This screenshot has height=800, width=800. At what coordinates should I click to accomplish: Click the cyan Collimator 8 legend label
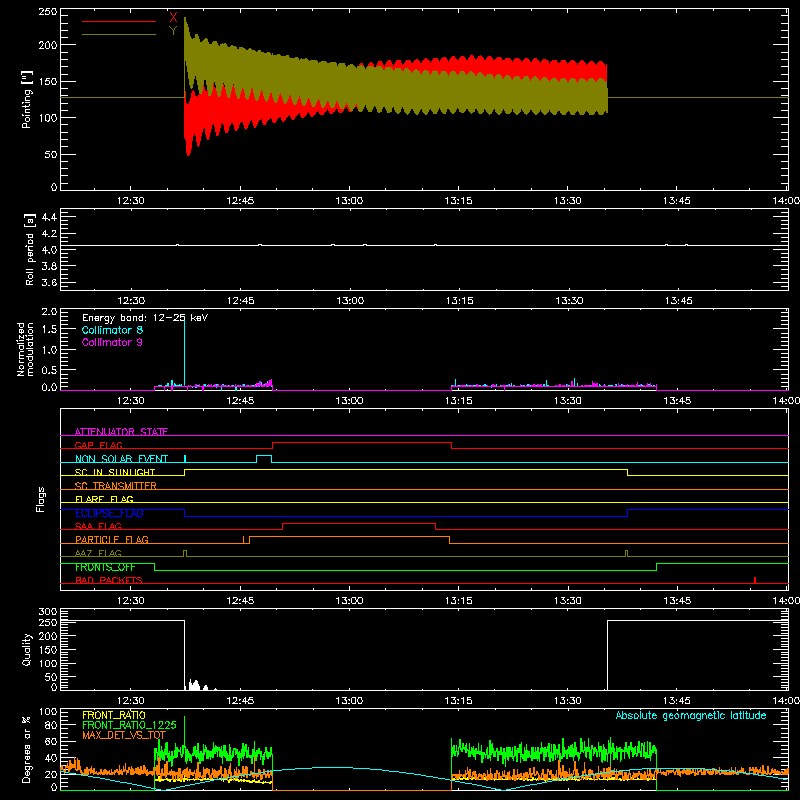click(x=112, y=330)
